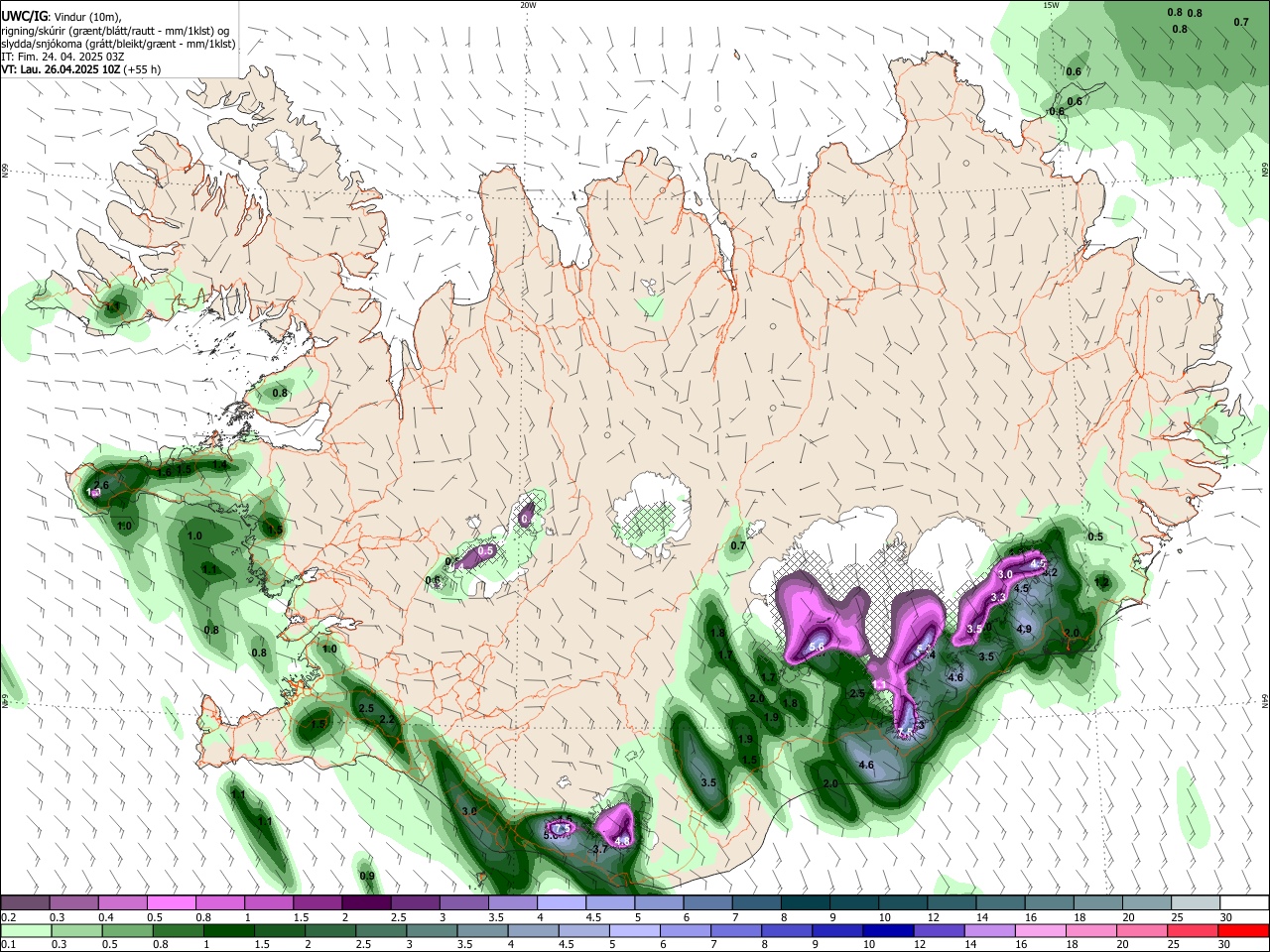Viewport: 1270px width, 952px height.
Task: Click the bottom legend swatch starting at 0.5
Action: coord(128,931)
